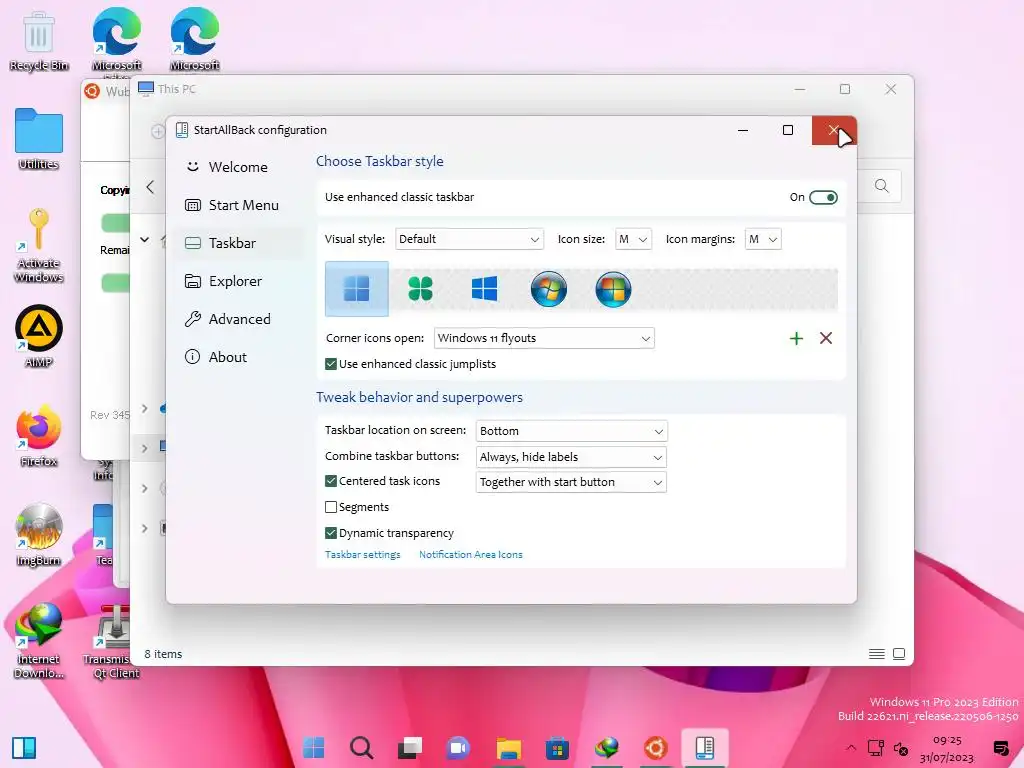Open taskbar Search
This screenshot has width=1024, height=768.
coord(361,747)
